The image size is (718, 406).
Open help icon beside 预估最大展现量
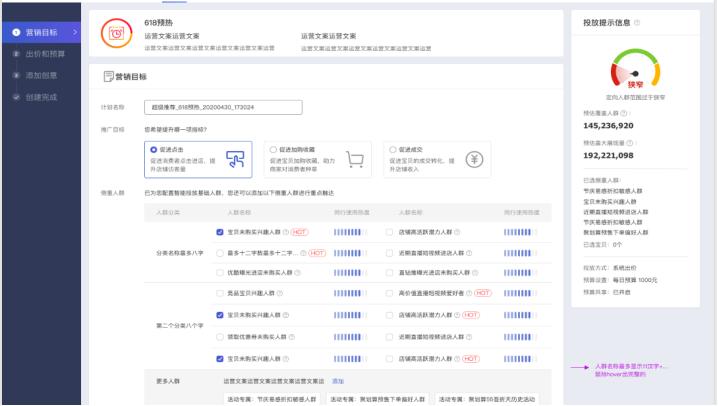click(x=630, y=143)
